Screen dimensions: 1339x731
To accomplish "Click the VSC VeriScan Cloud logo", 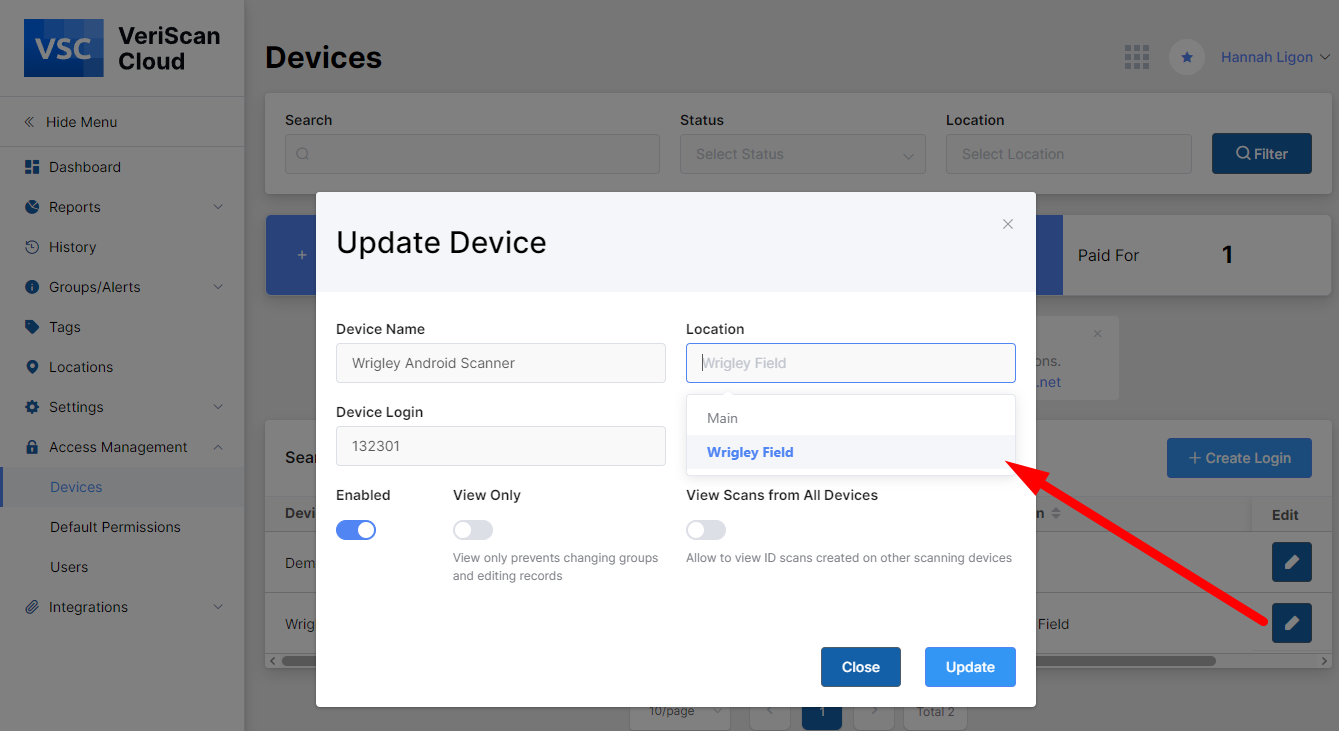I will 122,48.
